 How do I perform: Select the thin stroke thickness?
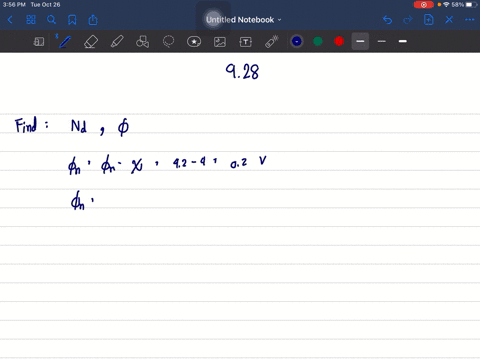click(x=382, y=41)
